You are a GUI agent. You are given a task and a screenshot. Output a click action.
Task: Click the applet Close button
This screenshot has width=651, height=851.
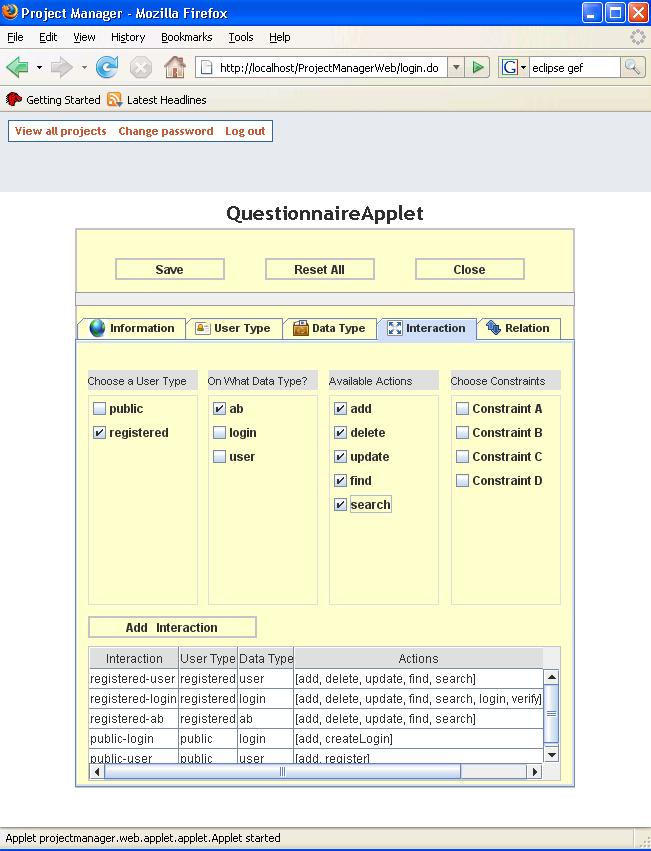pos(469,269)
